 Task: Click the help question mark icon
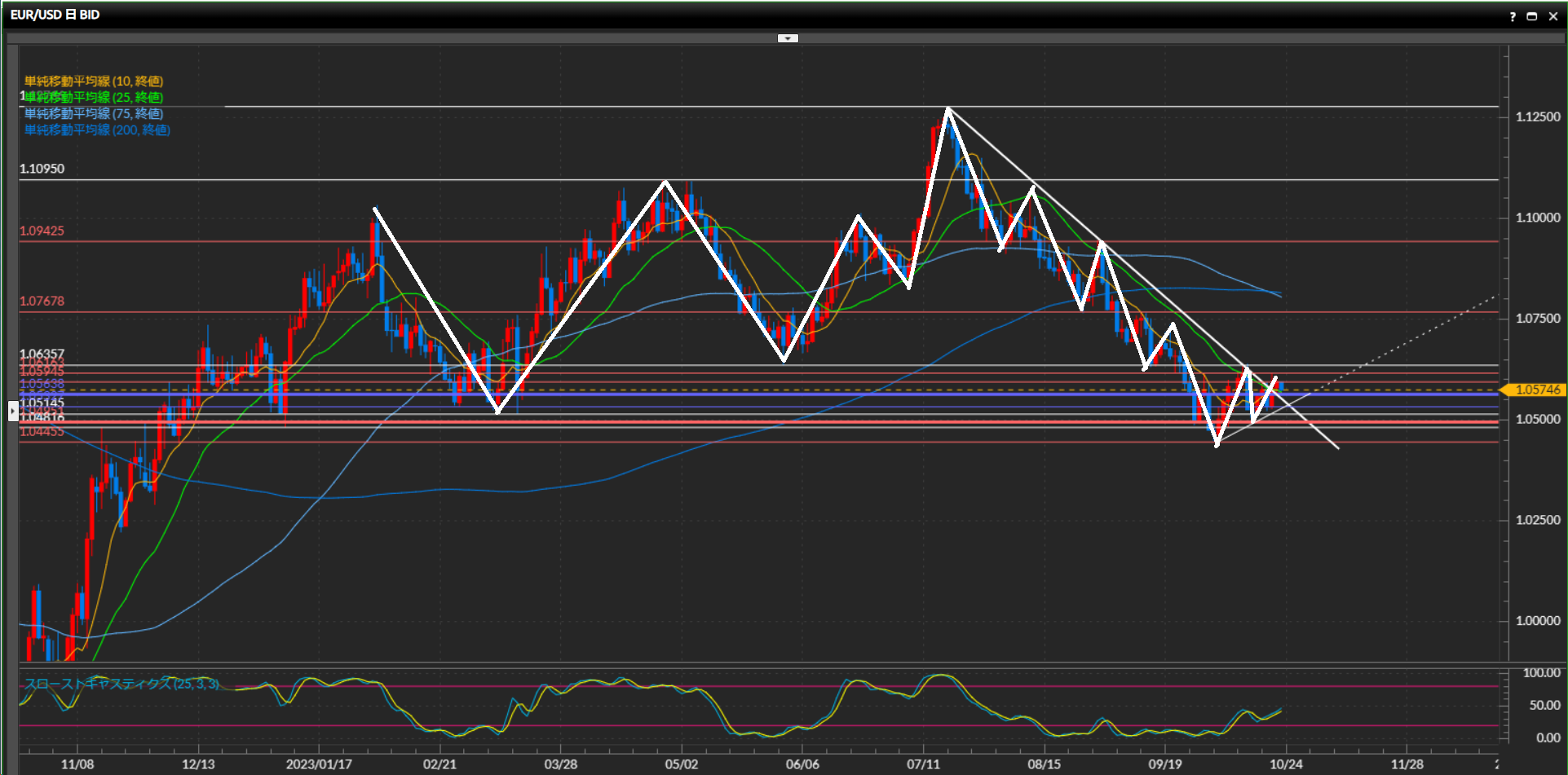coord(1513,16)
